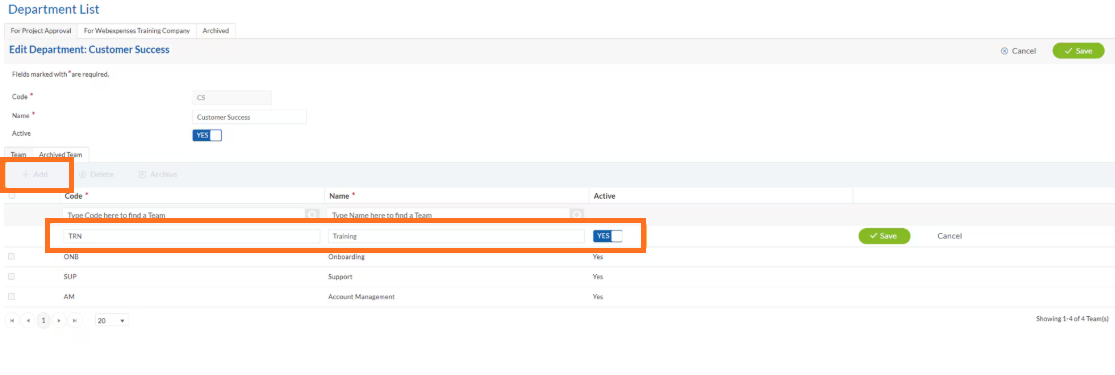The width and height of the screenshot is (1115, 375).
Task: Add a new team
Action: (x=35, y=174)
